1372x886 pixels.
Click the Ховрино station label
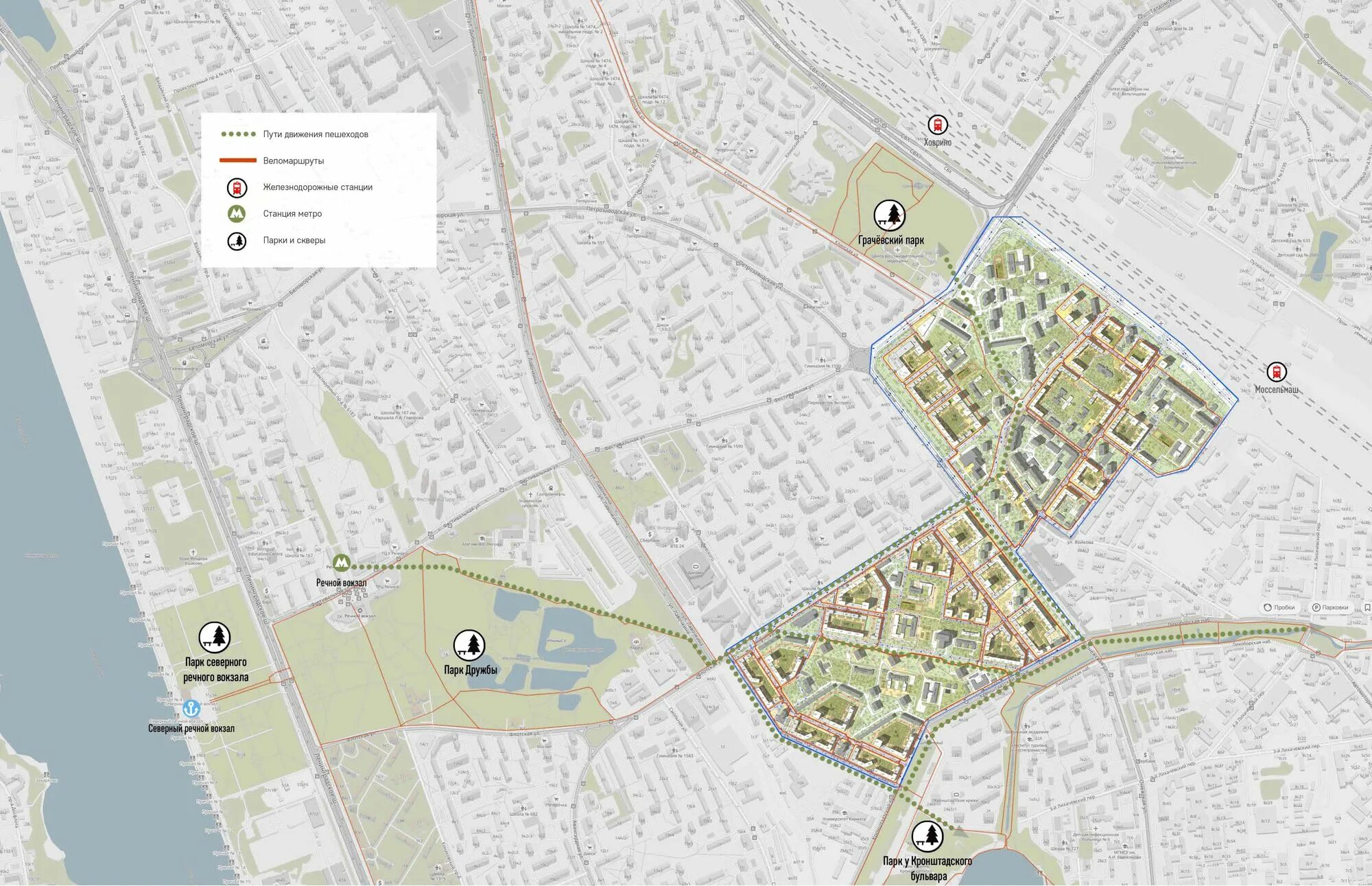click(937, 143)
